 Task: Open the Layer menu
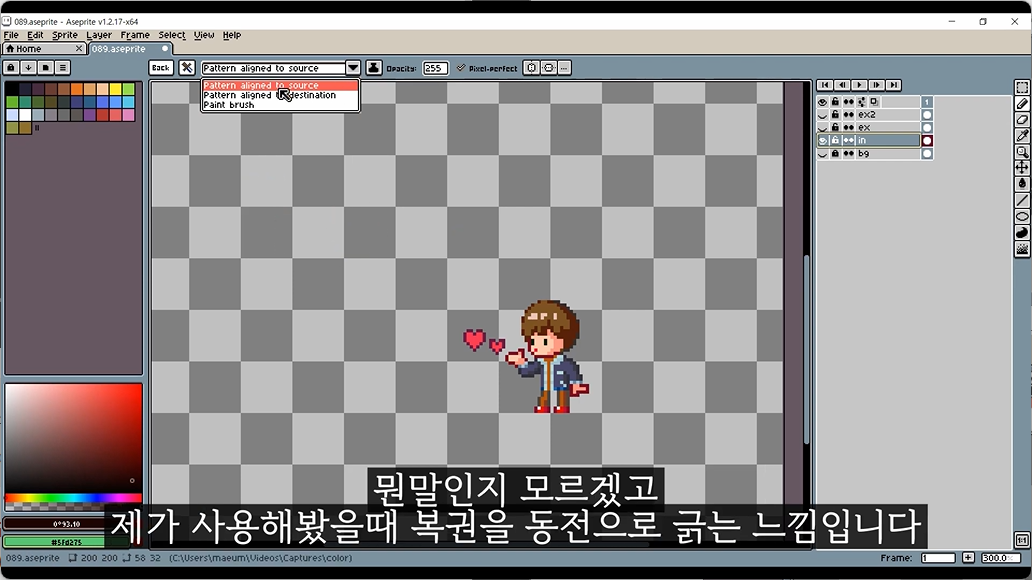point(99,35)
